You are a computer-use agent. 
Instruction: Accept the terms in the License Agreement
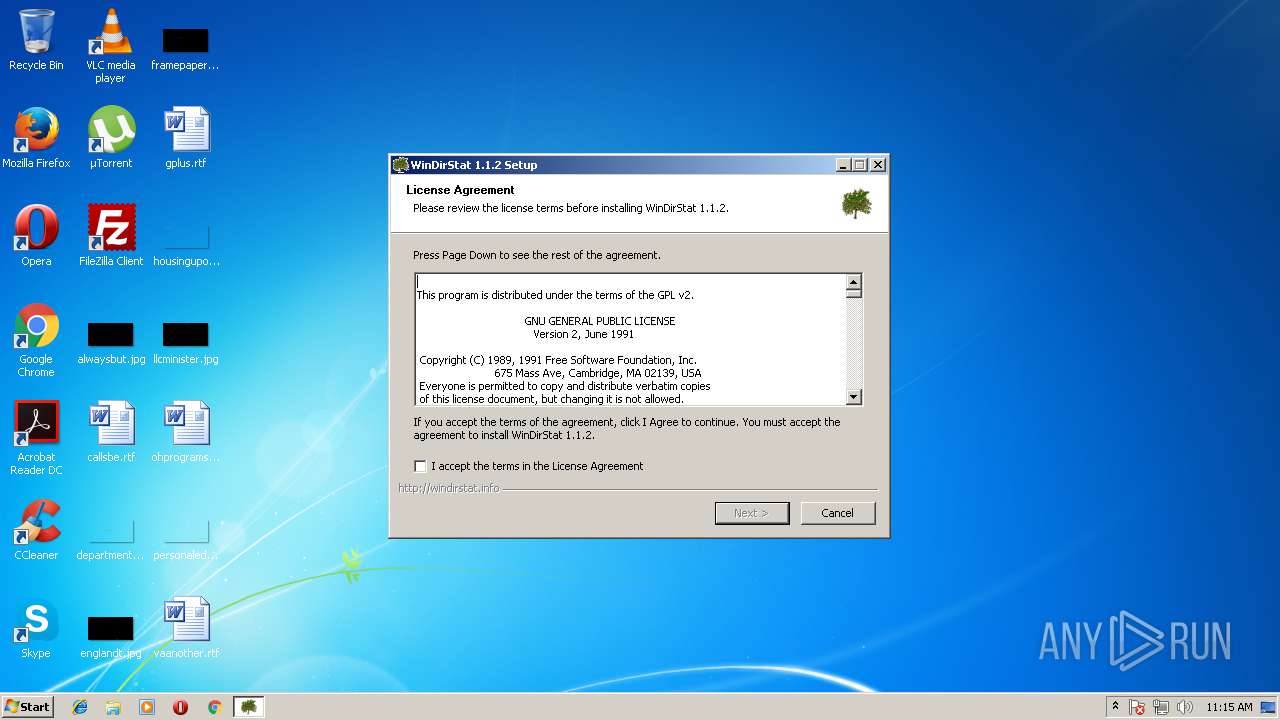coord(420,466)
